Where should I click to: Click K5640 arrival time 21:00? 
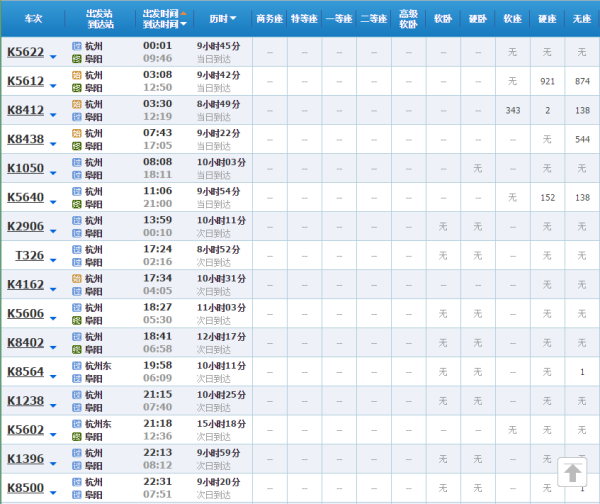coord(157,204)
